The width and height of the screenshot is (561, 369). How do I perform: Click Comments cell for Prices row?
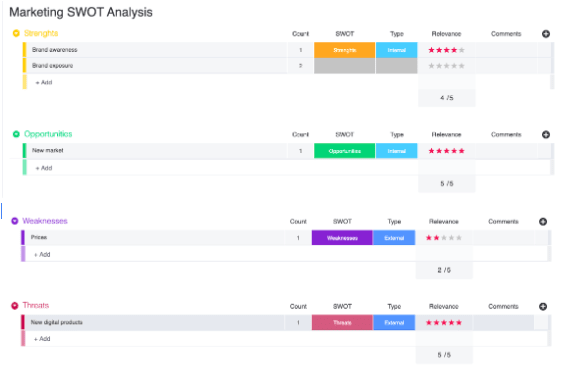pyautogui.click(x=503, y=238)
